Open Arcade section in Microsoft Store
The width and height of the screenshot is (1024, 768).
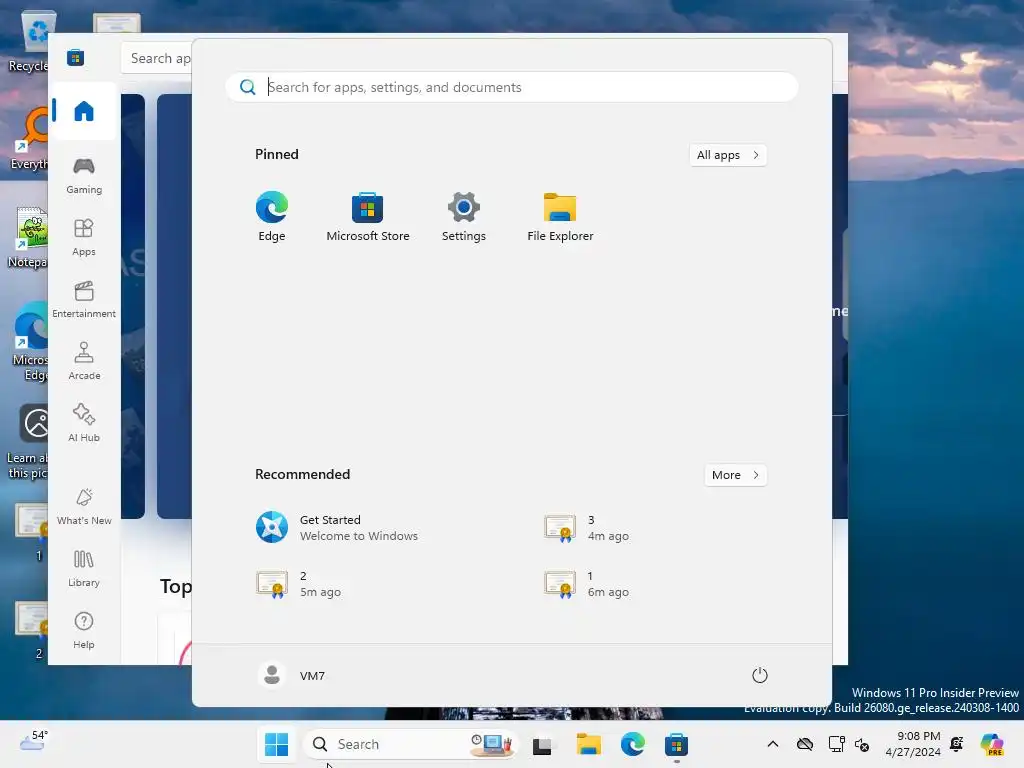pyautogui.click(x=84, y=362)
